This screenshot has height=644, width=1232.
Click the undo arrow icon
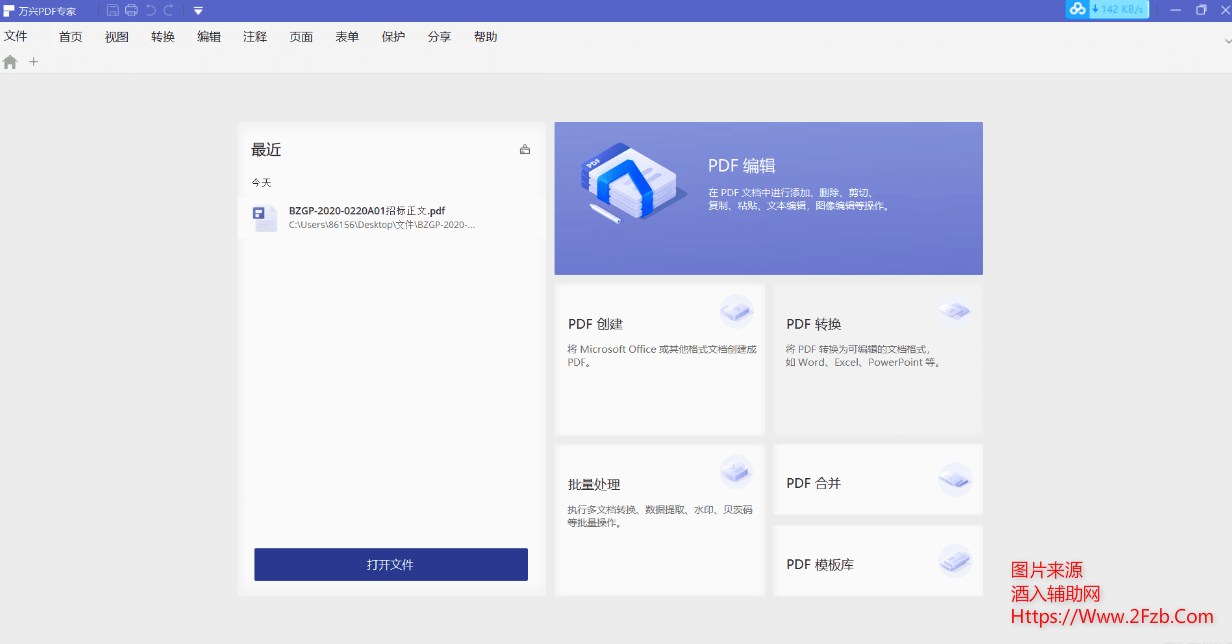150,10
